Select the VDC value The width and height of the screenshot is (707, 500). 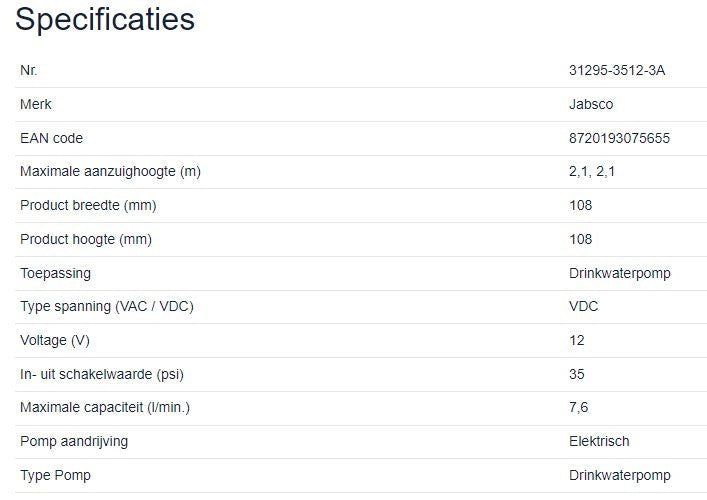583,306
